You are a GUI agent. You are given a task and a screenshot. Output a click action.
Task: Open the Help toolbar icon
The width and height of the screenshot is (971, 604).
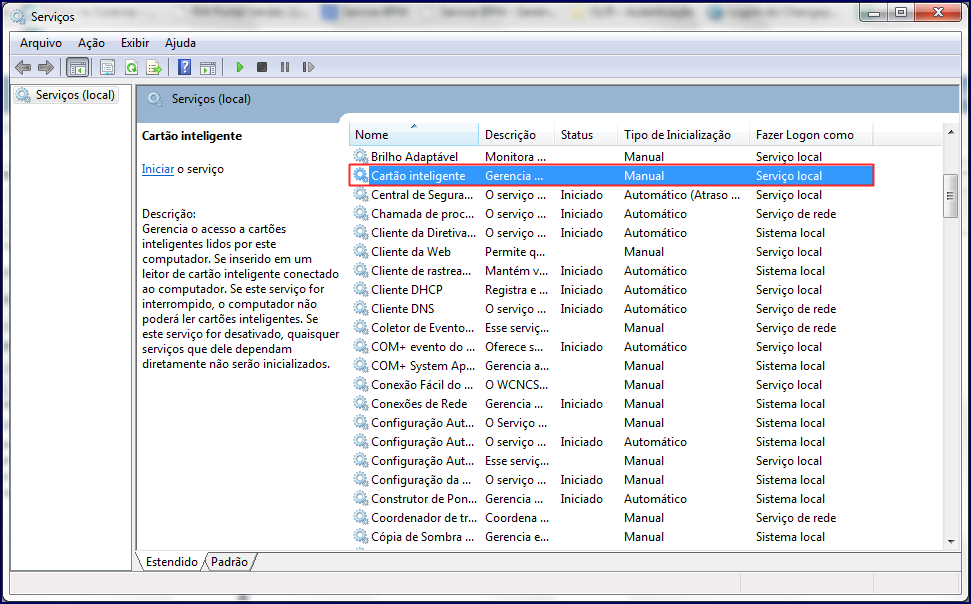click(x=184, y=67)
